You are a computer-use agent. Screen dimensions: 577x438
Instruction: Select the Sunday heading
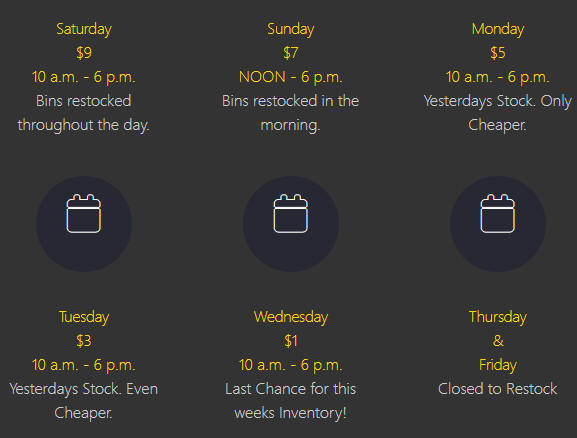coord(291,29)
